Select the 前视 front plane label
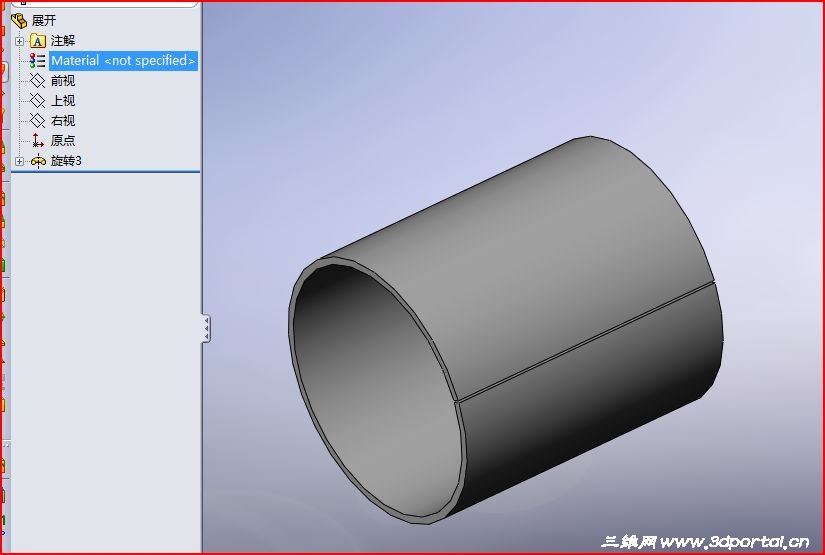The image size is (825, 555). (x=63, y=80)
